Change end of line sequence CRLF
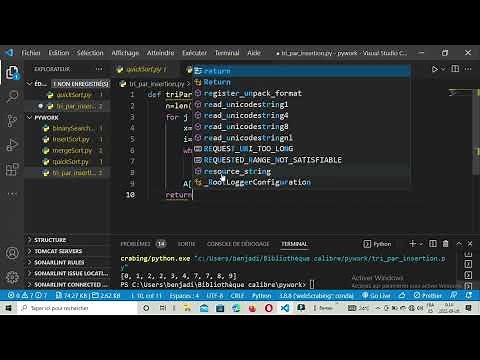This screenshot has height=360, width=480. coord(237,295)
